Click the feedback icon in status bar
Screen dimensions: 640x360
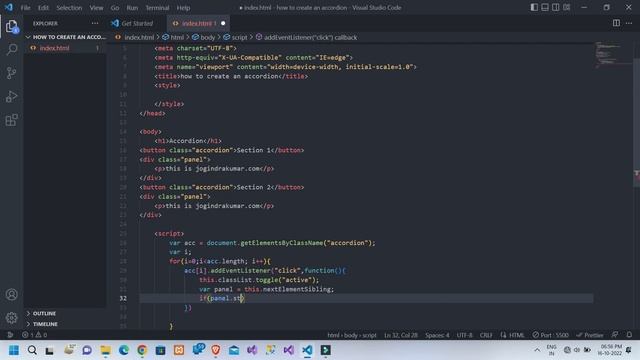(x=615, y=335)
